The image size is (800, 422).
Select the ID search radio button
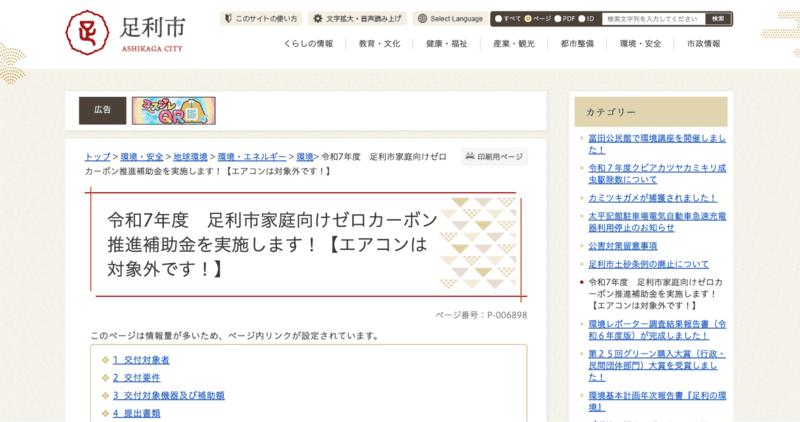582,19
